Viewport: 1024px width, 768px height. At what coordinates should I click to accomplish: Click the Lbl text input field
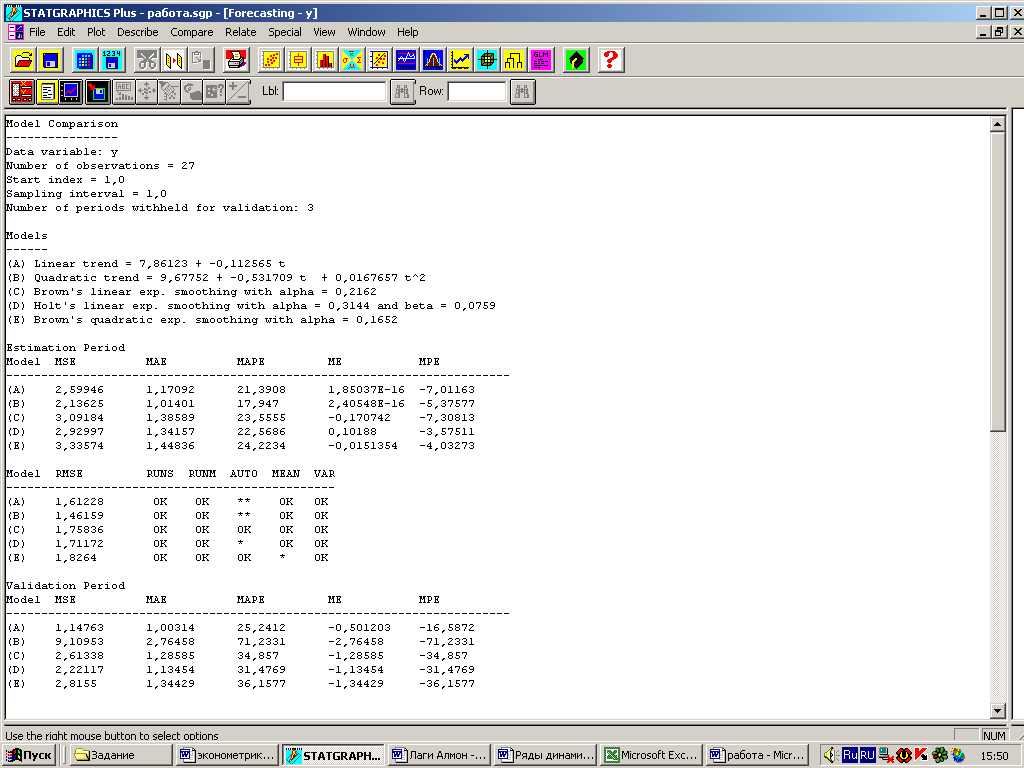tap(334, 91)
